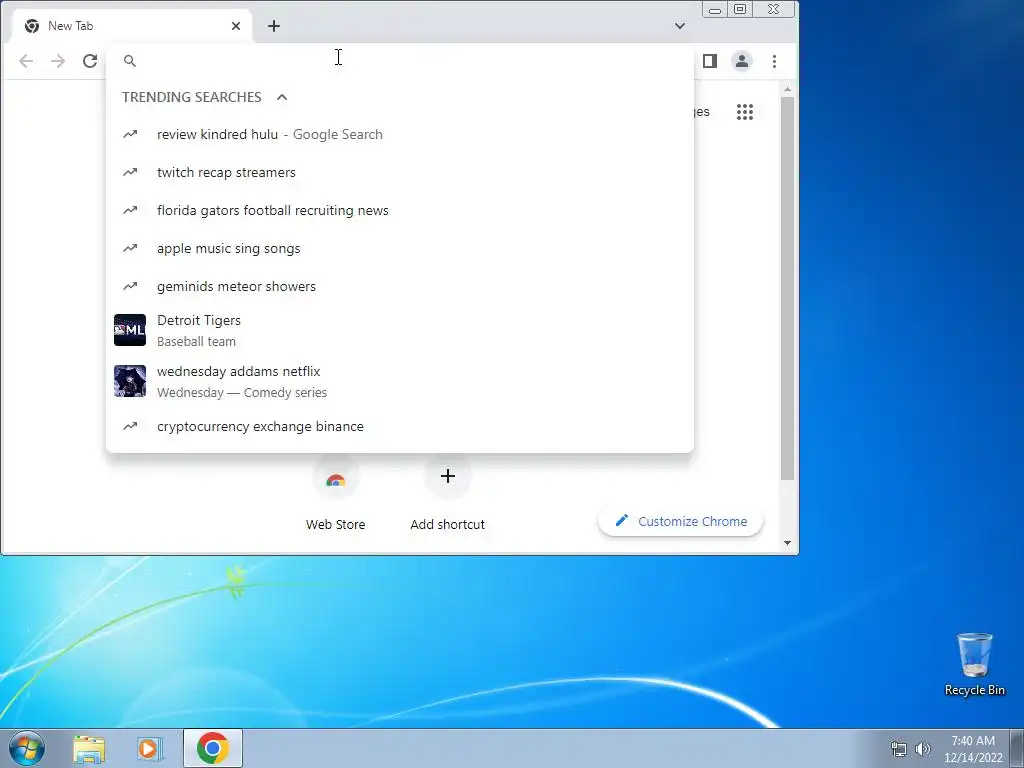Open Windows Explorer from the taskbar
Image resolution: width=1024 pixels, height=768 pixels.
tap(89, 749)
